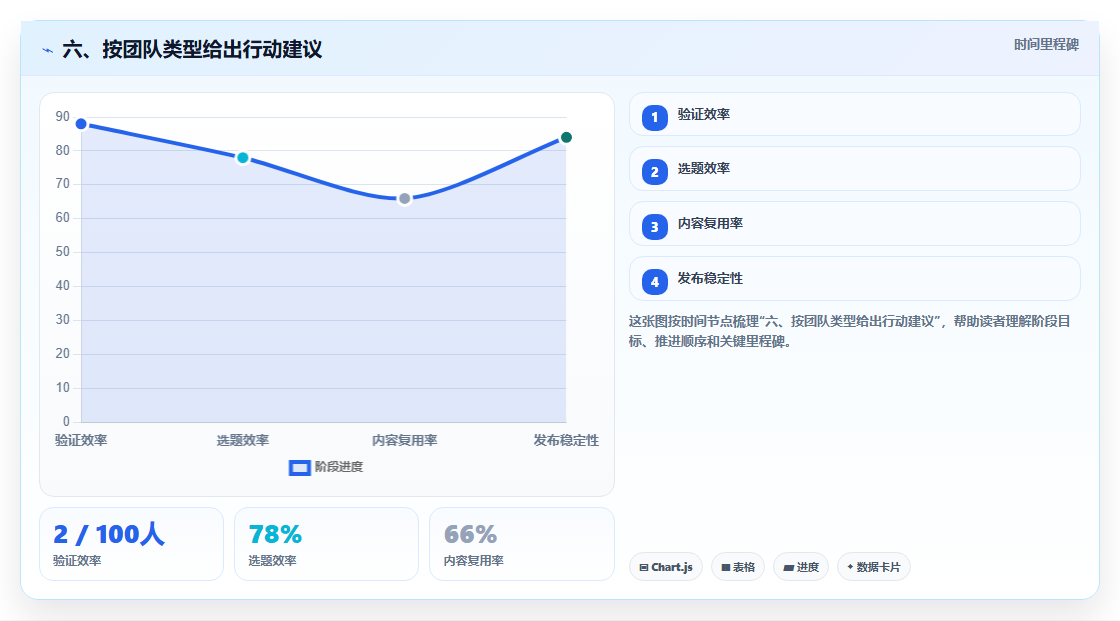This screenshot has height=621, width=1120.
Task: Click the 进度 tag
Action: [801, 567]
